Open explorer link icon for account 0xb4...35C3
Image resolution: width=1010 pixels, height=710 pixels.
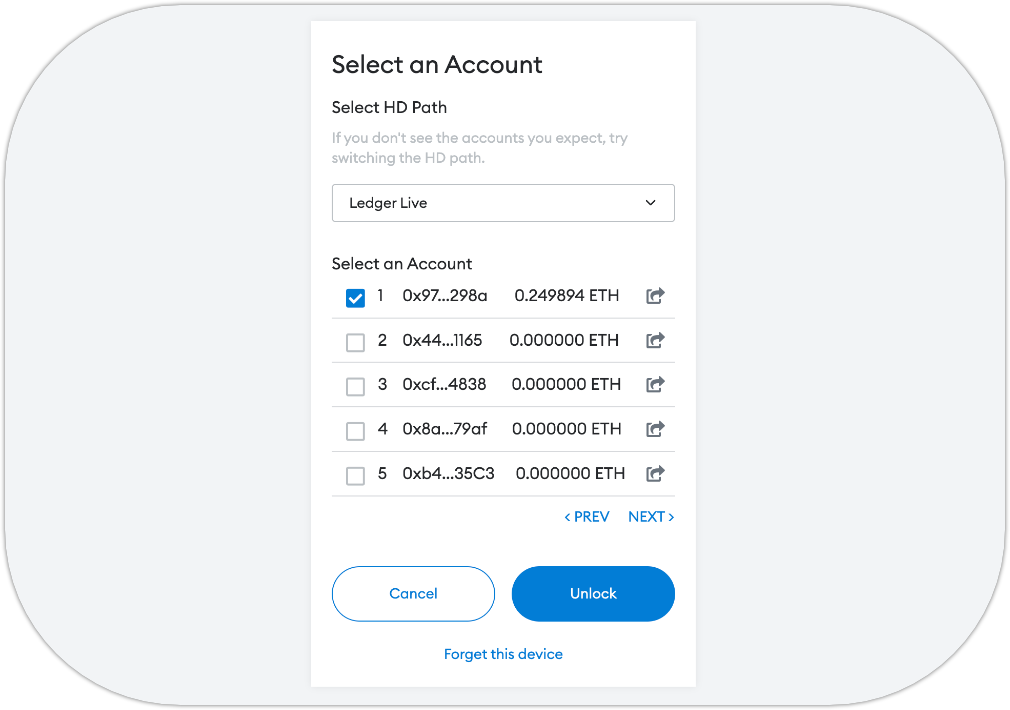pos(655,474)
